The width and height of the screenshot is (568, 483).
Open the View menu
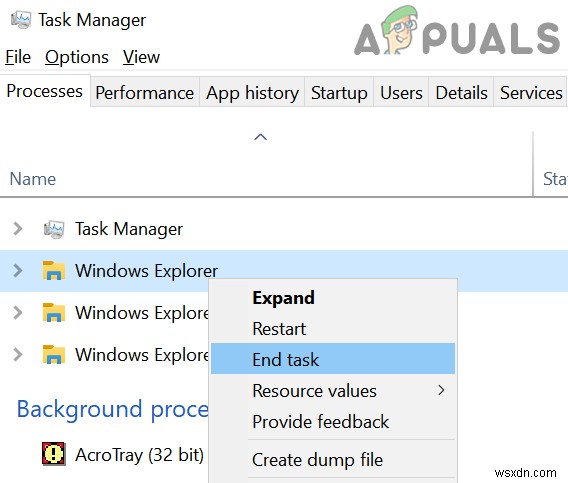(x=141, y=57)
